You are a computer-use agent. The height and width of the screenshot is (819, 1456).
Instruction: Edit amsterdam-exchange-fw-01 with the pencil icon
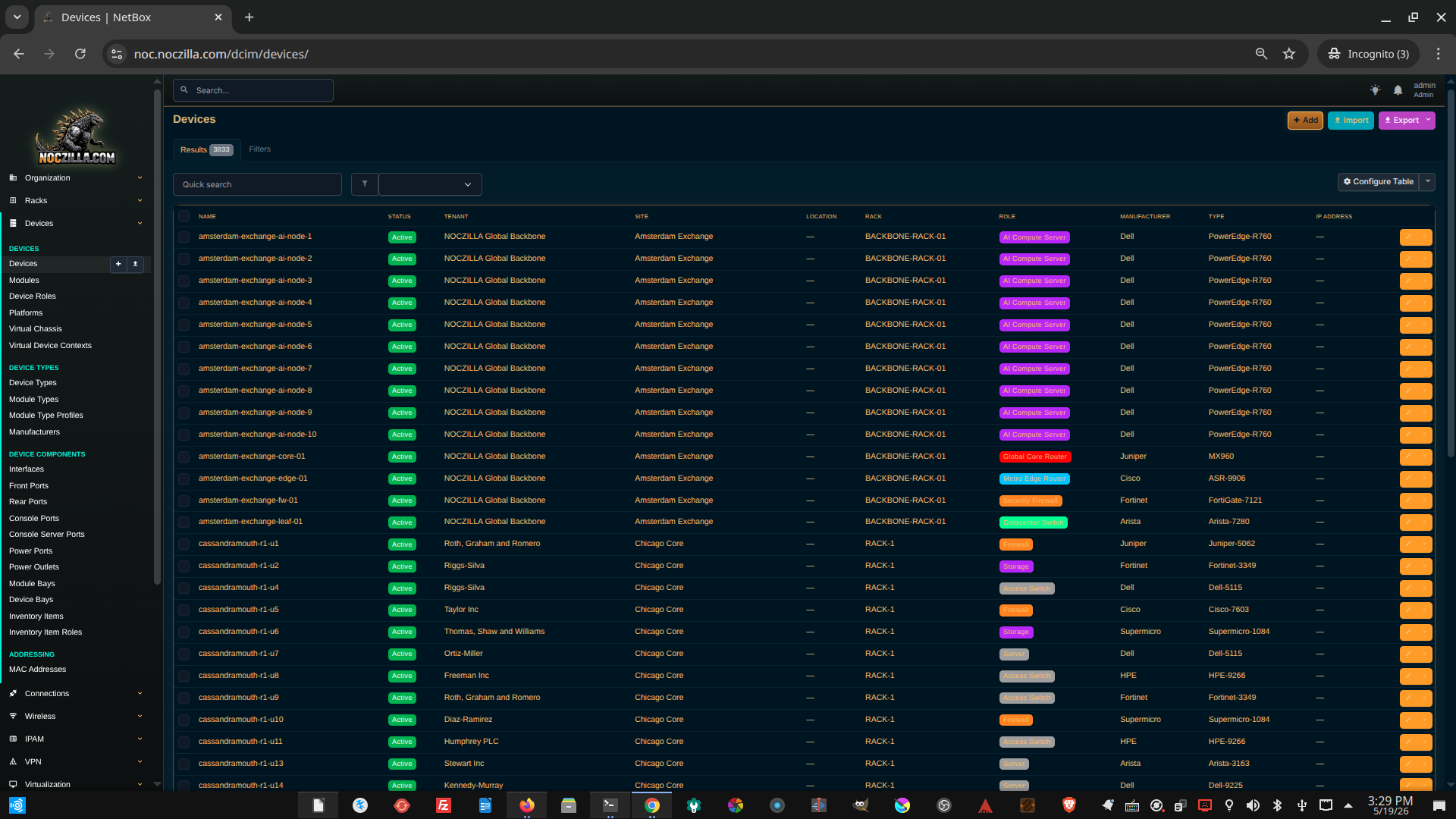[1409, 501]
